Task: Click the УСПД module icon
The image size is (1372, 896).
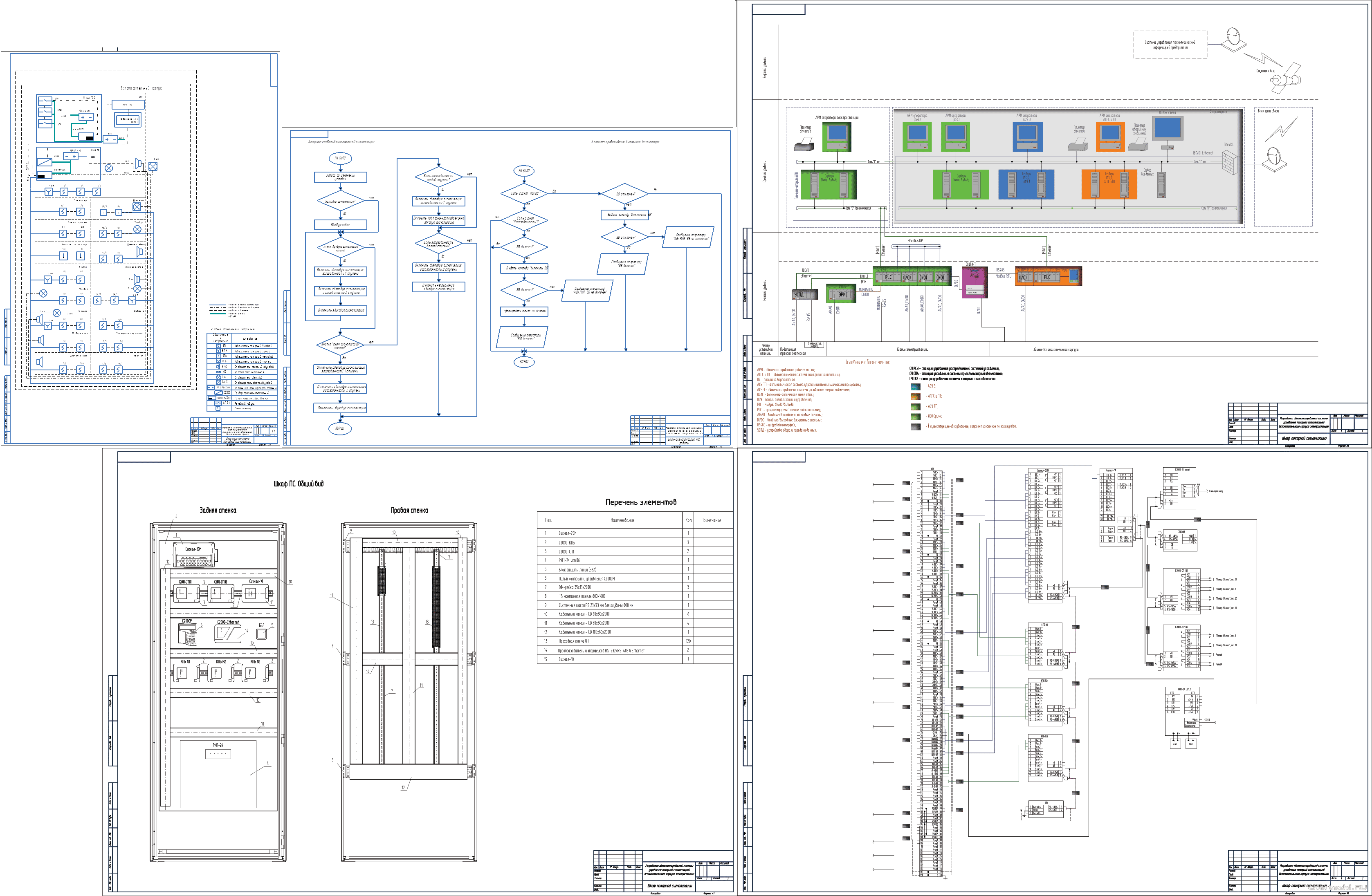Action: [x=805, y=294]
